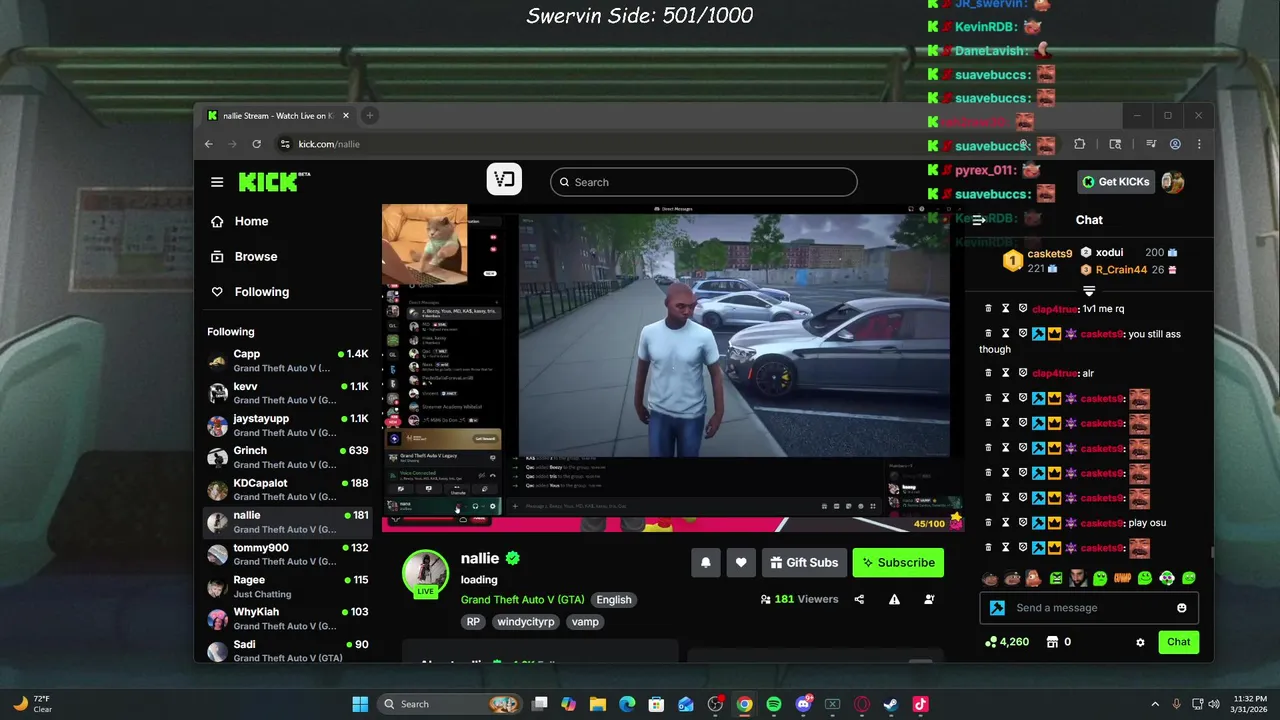
Task: Delete the 'you still ass though' message
Action: pos(989,334)
